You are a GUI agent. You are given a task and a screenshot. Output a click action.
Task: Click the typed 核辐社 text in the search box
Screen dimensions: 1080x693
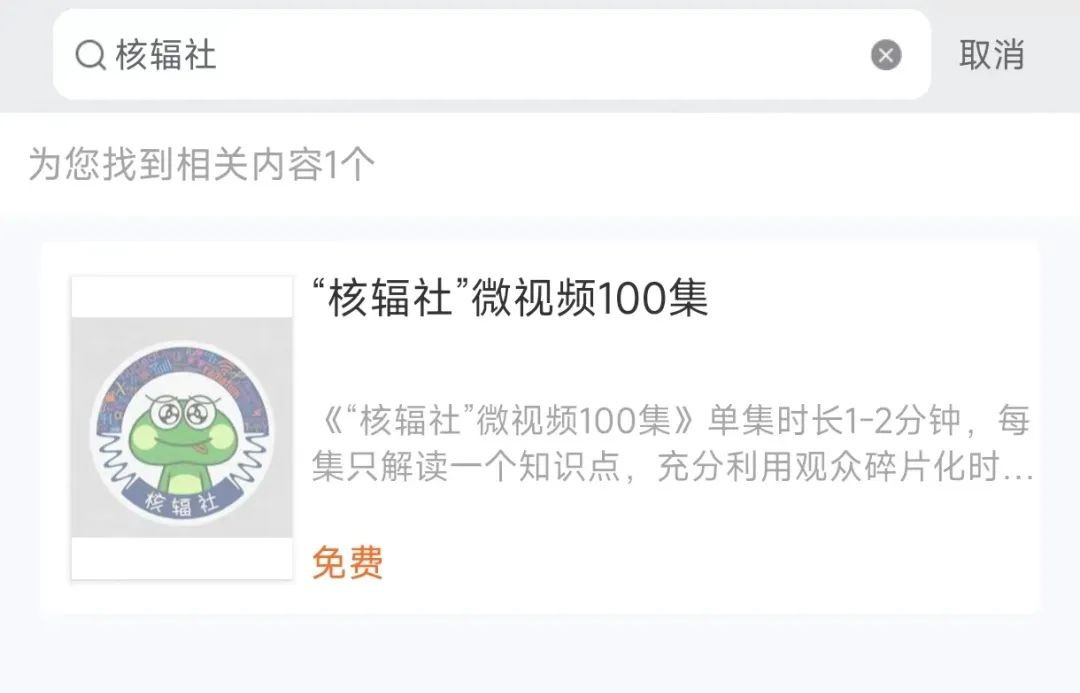click(166, 55)
